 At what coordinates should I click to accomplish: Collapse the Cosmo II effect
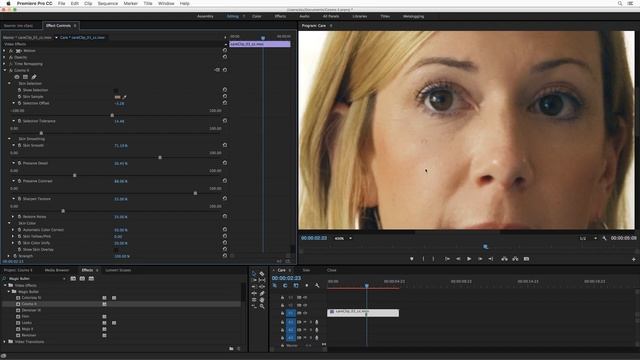5,70
